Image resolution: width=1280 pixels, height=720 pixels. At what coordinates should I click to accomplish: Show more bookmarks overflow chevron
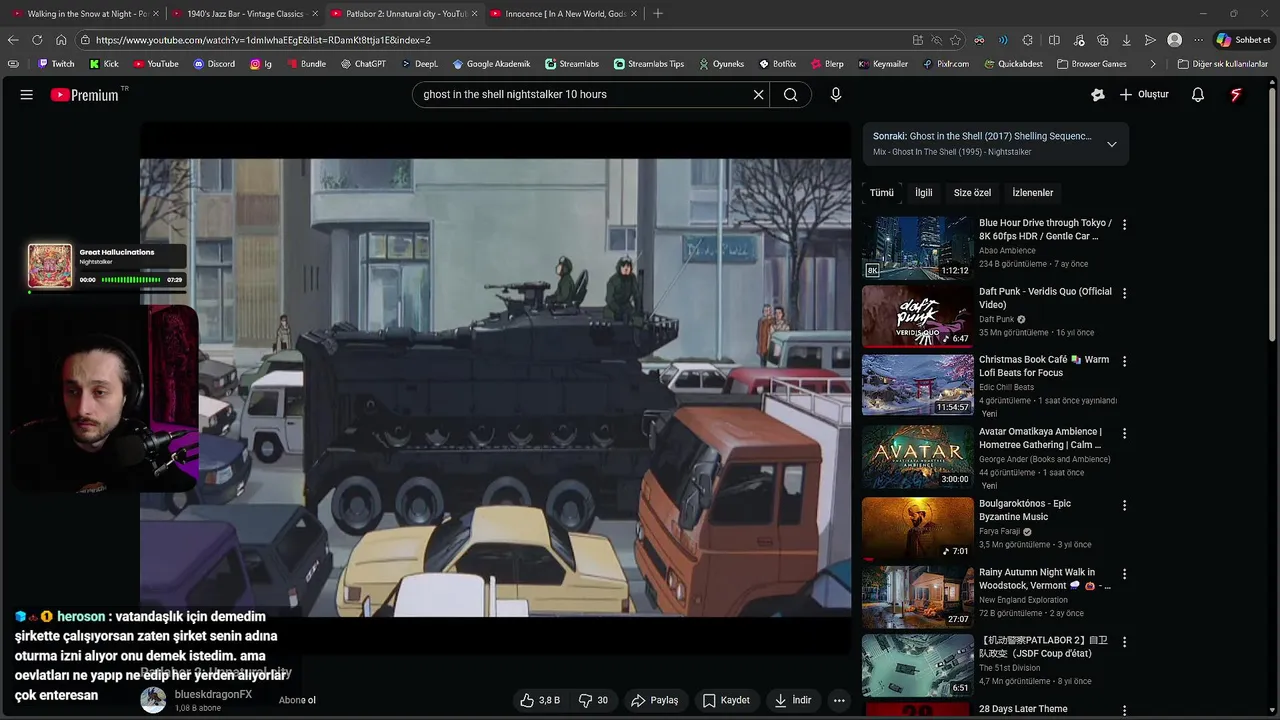1153,64
